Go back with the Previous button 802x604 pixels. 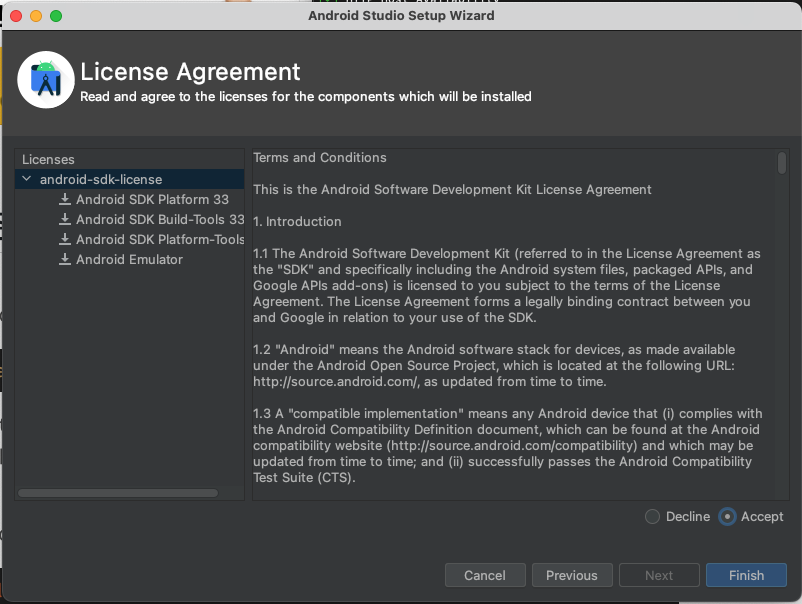[572, 575]
